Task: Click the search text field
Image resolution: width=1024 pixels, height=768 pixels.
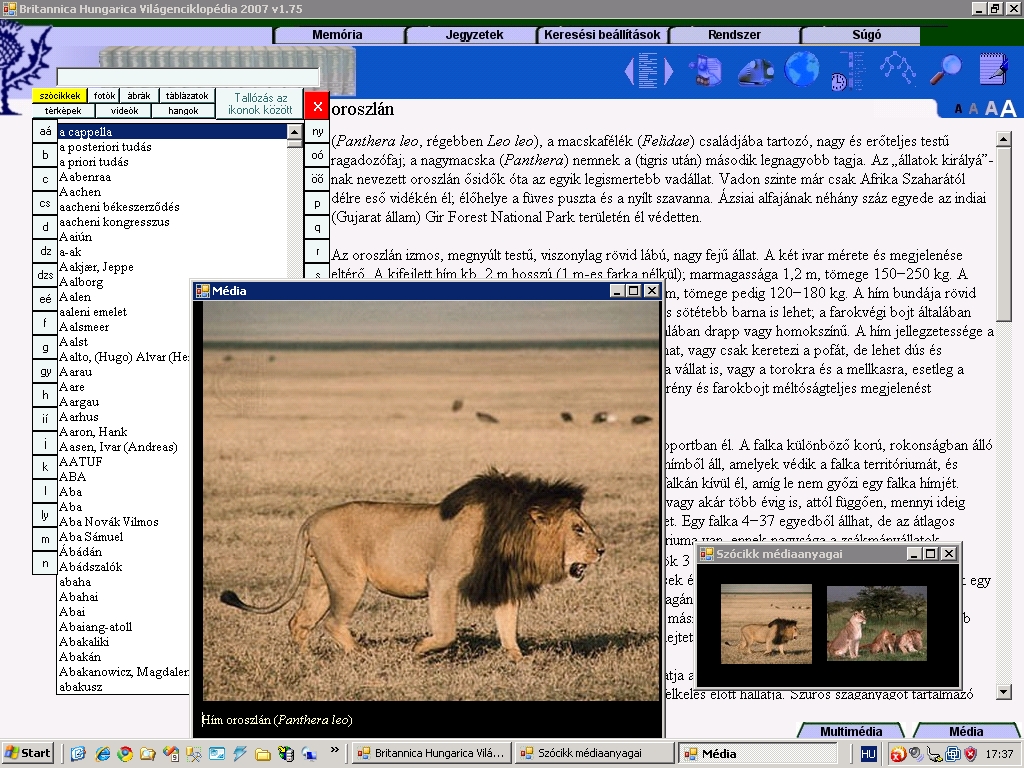Action: coord(188,76)
